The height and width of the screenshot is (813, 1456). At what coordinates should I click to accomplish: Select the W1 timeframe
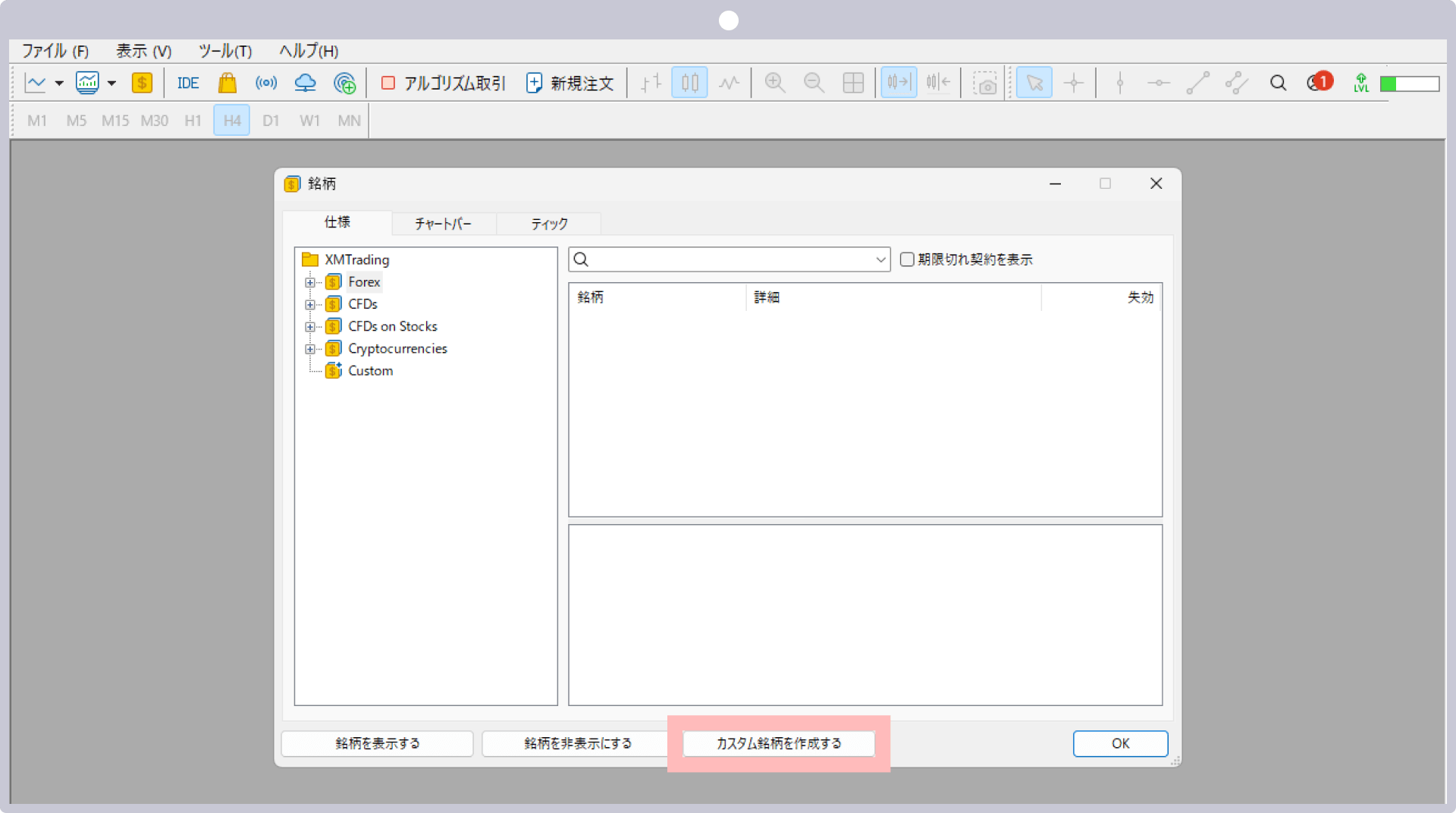(309, 121)
